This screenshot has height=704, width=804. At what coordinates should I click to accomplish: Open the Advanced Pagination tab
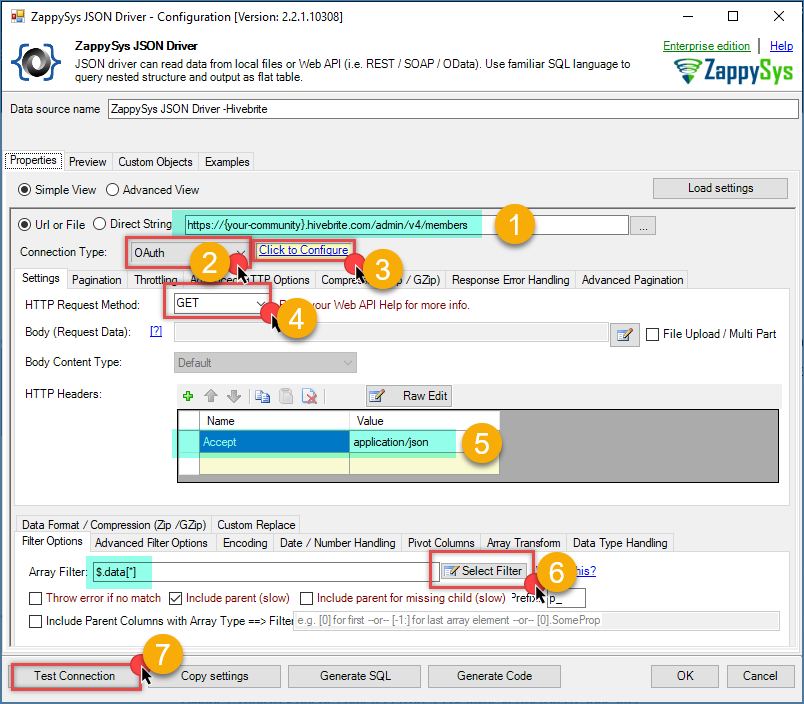pyautogui.click(x=632, y=280)
